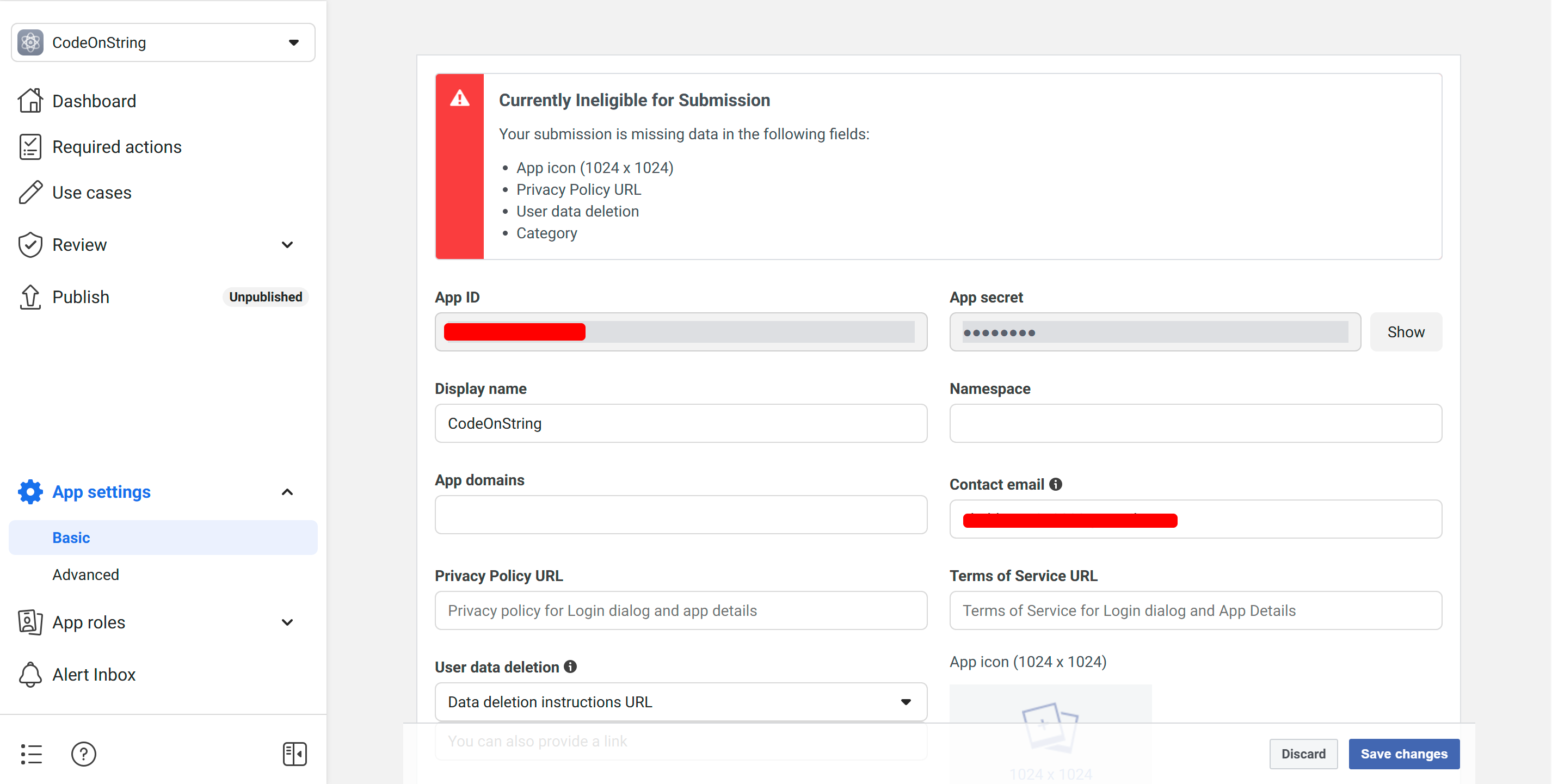Image resolution: width=1552 pixels, height=784 pixels.
Task: Click 'App icon (1024 x 1024)' bullet in alert
Action: click(x=595, y=168)
